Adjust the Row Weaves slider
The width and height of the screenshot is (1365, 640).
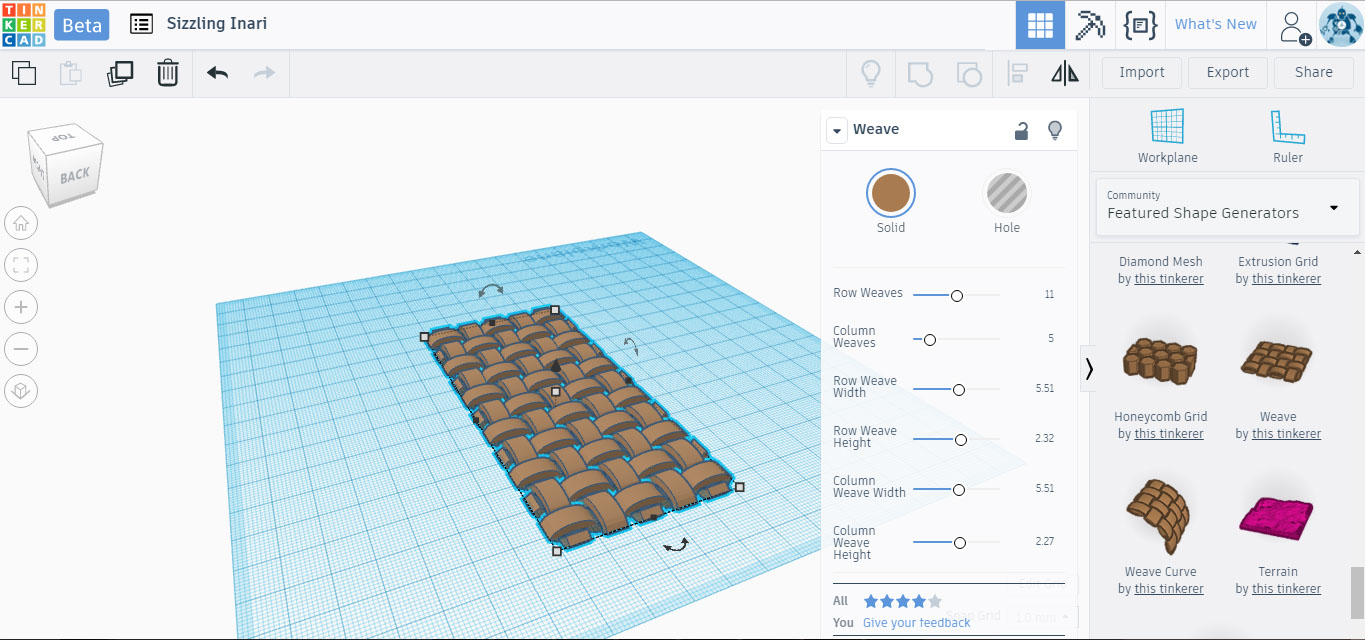(x=956, y=295)
